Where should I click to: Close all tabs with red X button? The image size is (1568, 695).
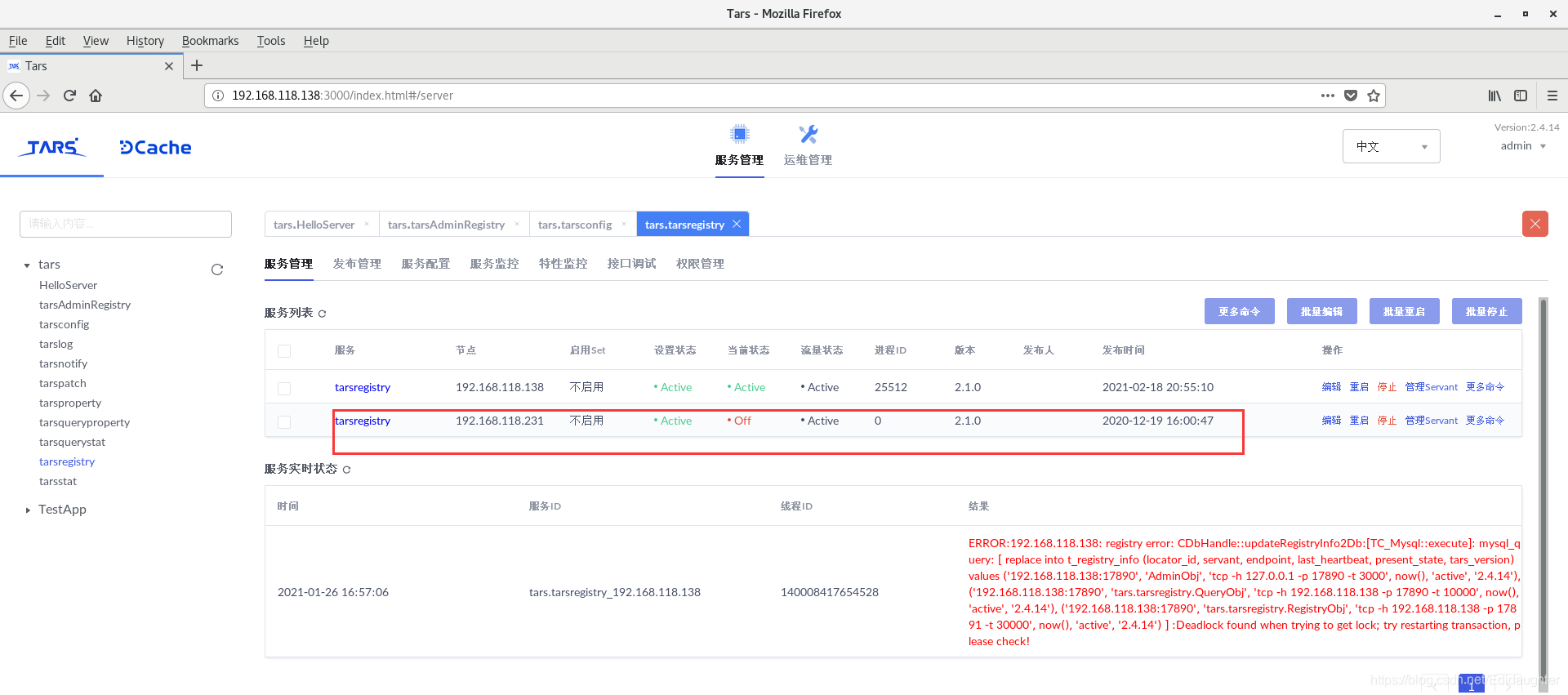pos(1535,224)
